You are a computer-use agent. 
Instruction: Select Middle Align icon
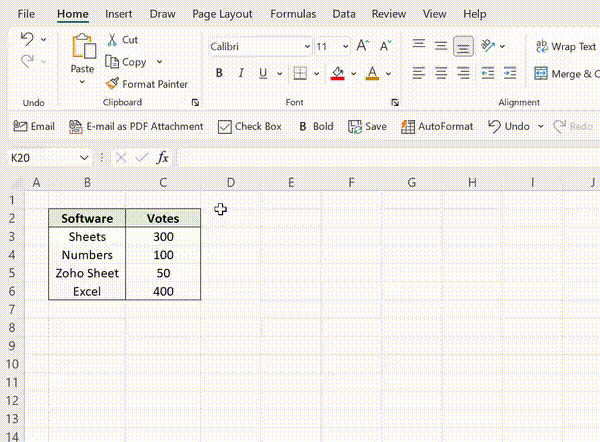441,46
